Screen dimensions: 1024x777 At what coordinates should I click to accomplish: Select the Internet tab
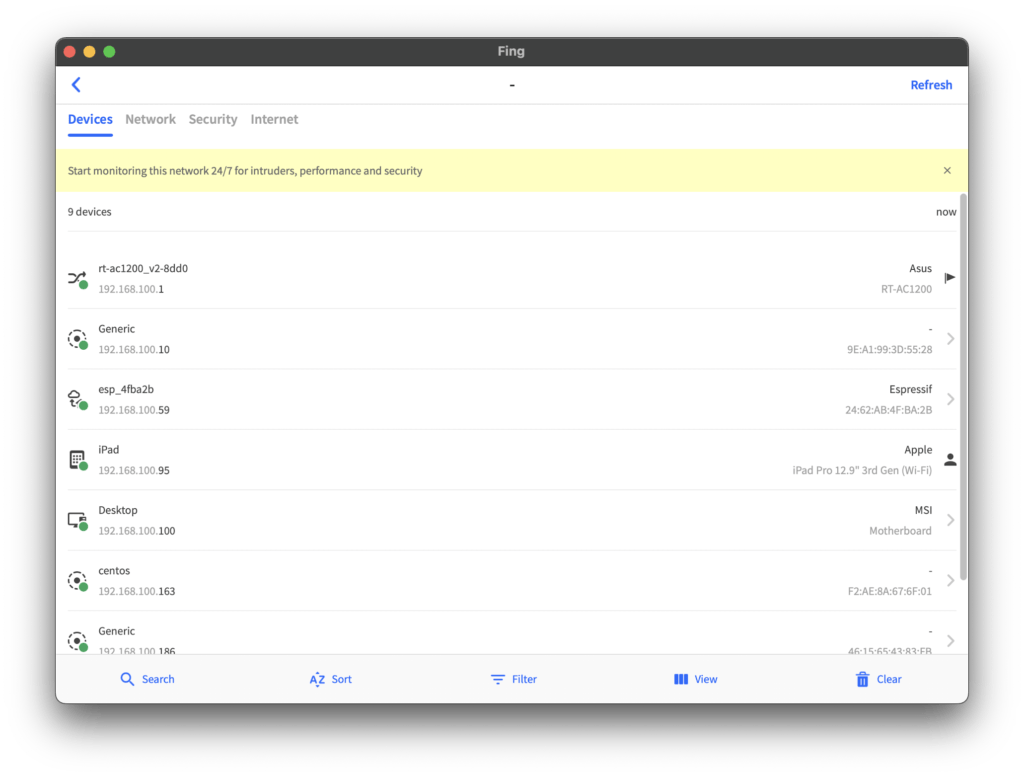click(274, 119)
